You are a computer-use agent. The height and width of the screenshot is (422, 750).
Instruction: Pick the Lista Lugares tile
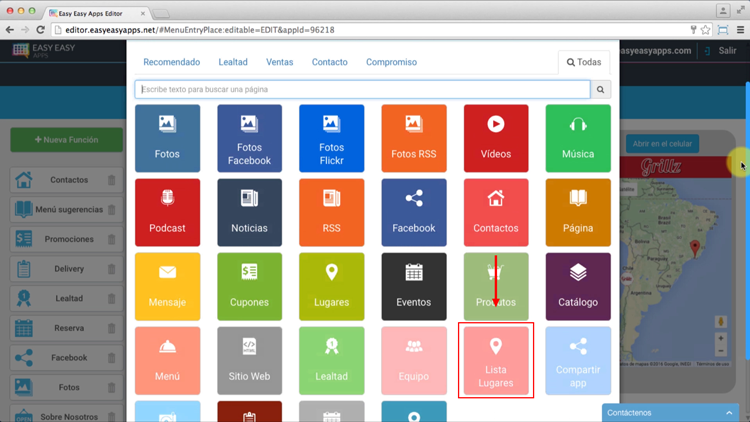(495, 360)
